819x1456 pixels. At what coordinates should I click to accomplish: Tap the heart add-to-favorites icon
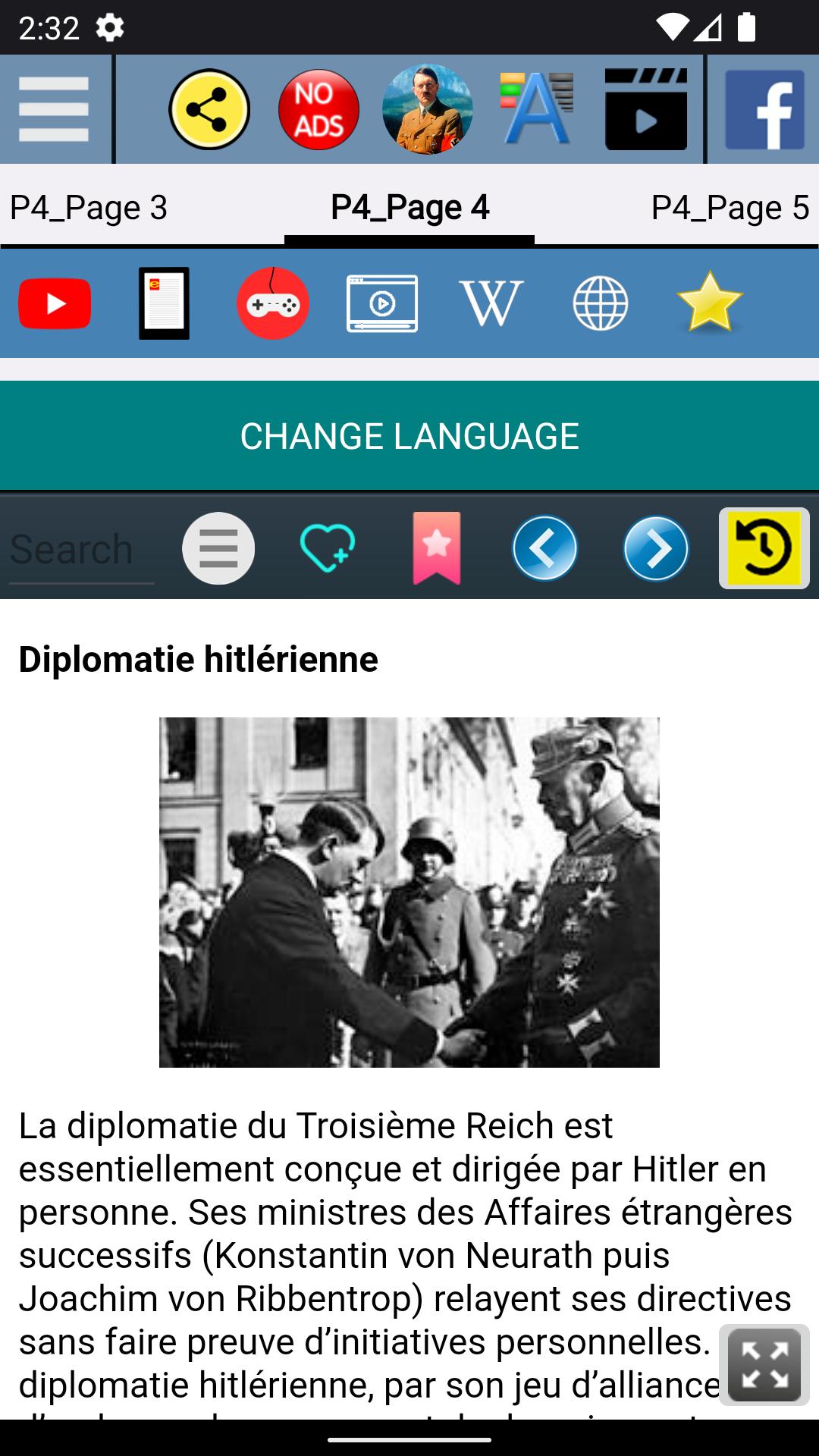point(328,548)
